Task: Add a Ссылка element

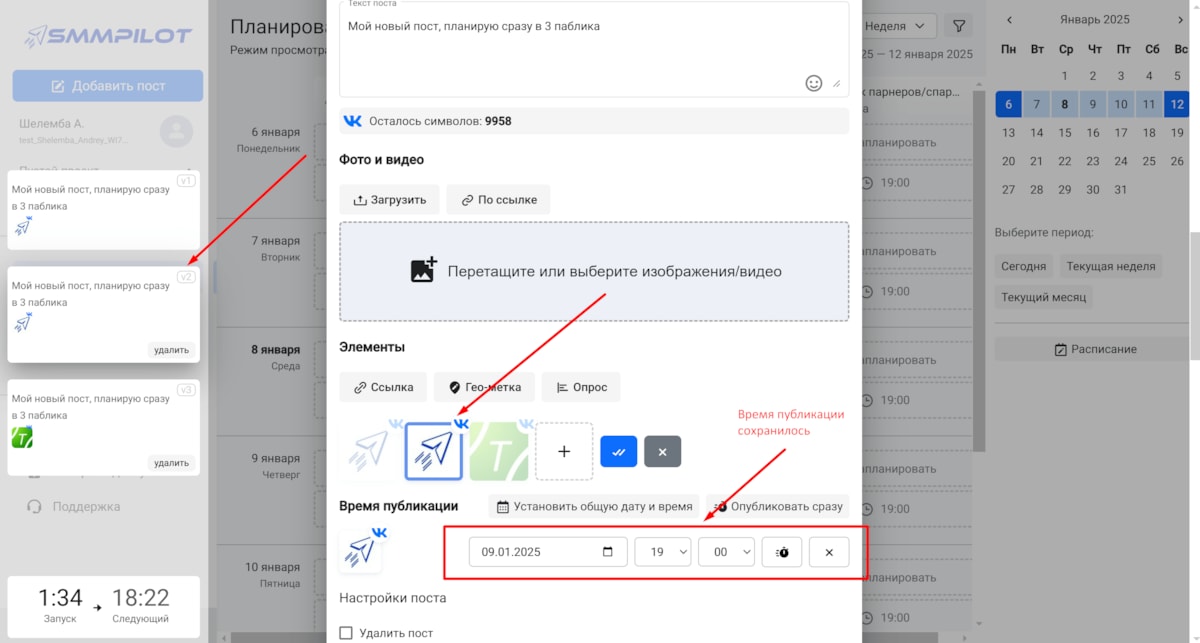Action: click(x=383, y=387)
